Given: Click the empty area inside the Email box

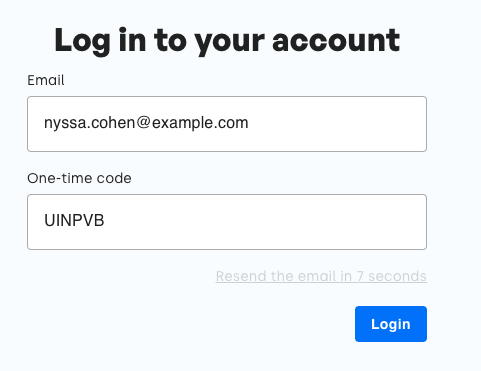Looking at the screenshot, I should click(337, 124).
